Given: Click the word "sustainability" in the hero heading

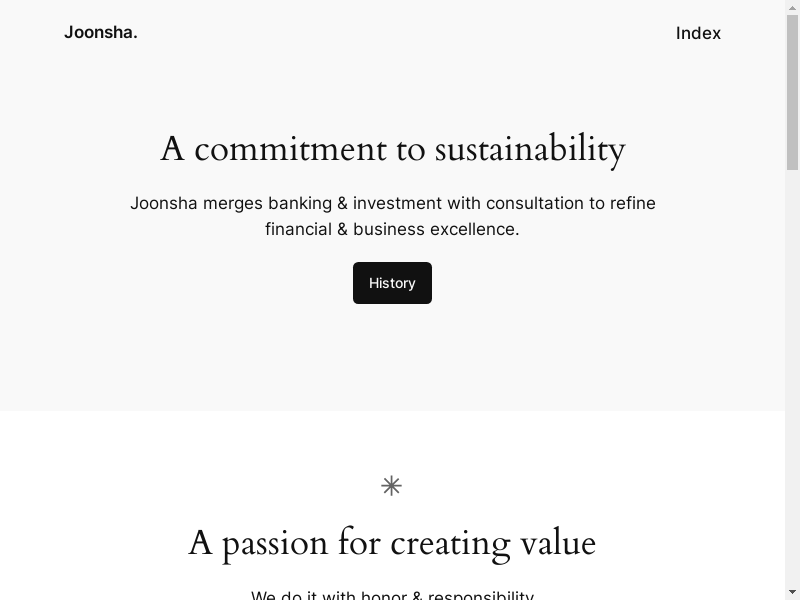Looking at the screenshot, I should click(529, 149).
